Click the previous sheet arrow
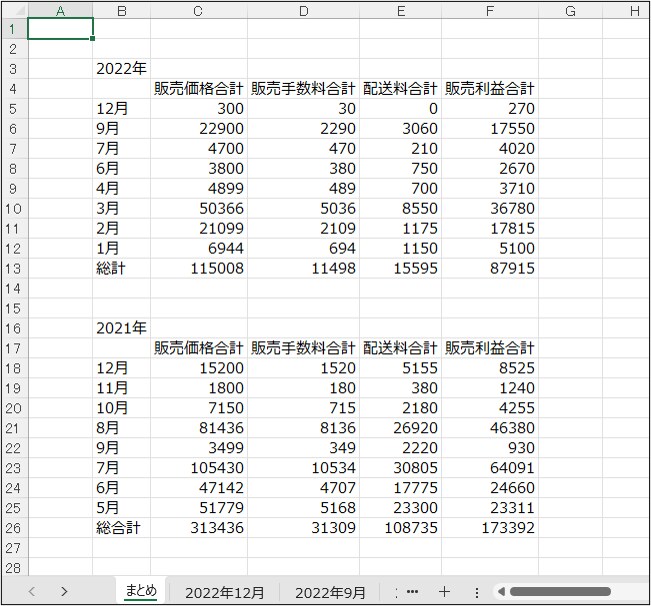 [32, 591]
